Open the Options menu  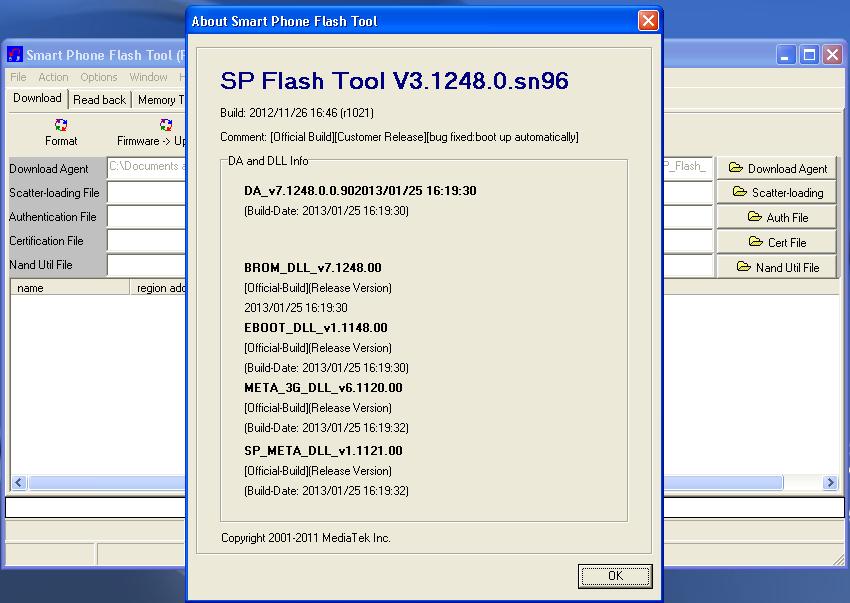(99, 77)
